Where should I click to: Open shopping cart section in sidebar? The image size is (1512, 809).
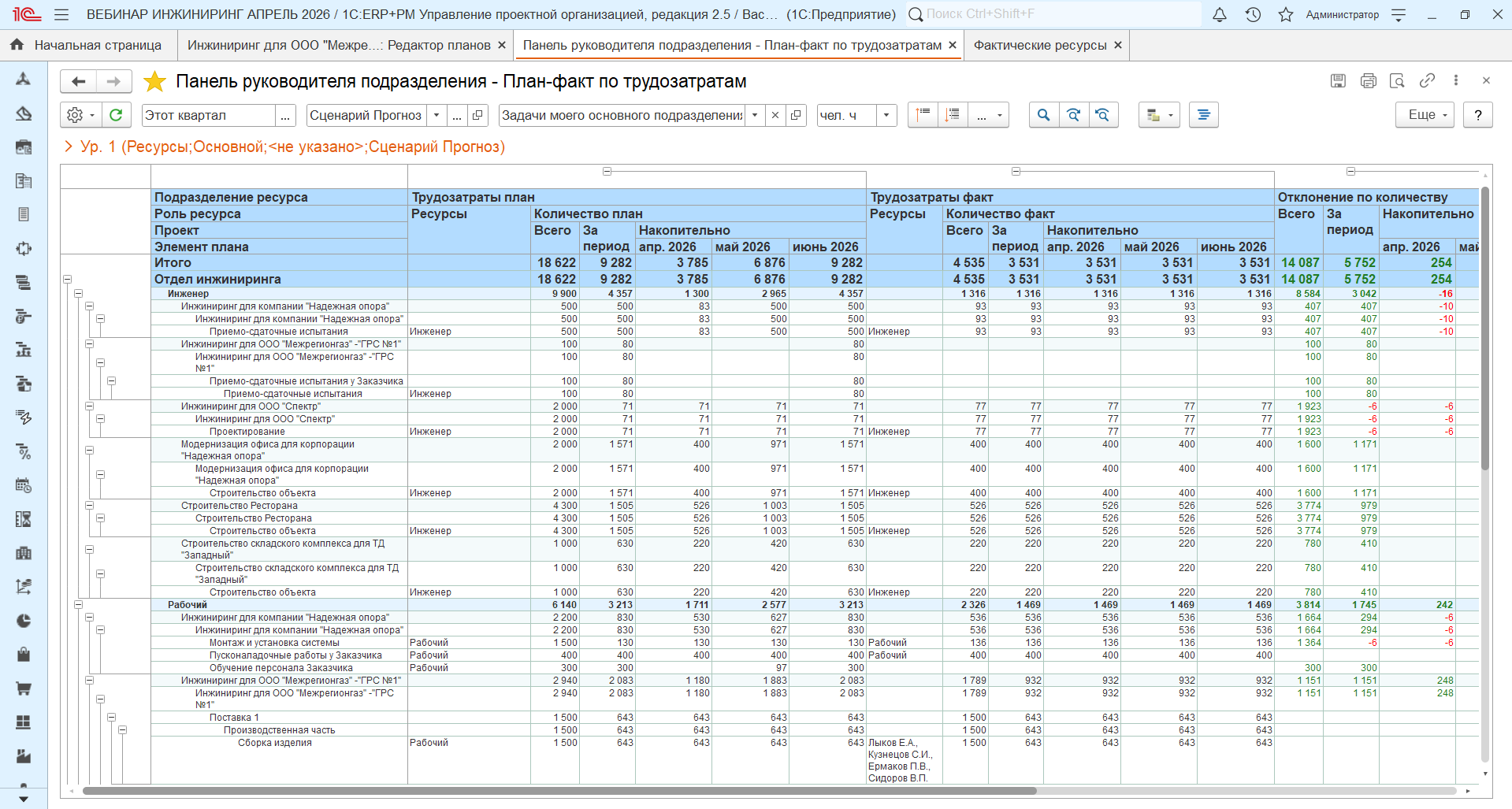pos(24,688)
